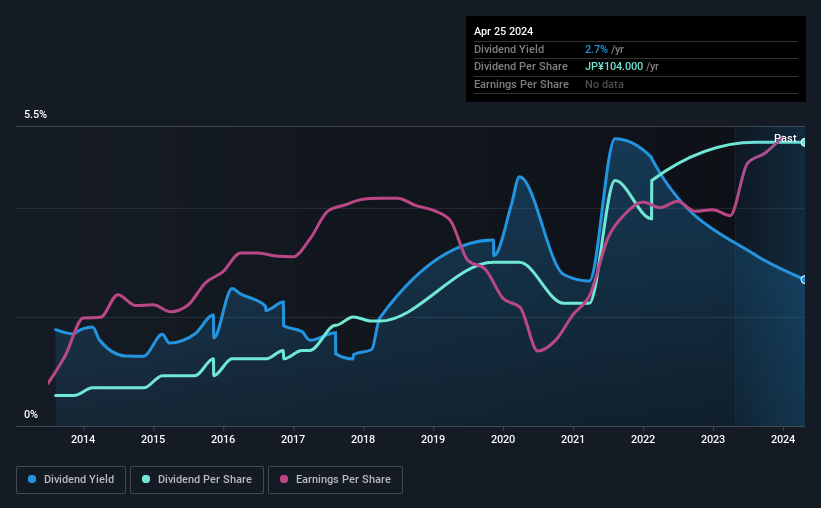The width and height of the screenshot is (821, 508).
Task: Click the pink Earnings Per Share legend dot
Action: [x=284, y=479]
